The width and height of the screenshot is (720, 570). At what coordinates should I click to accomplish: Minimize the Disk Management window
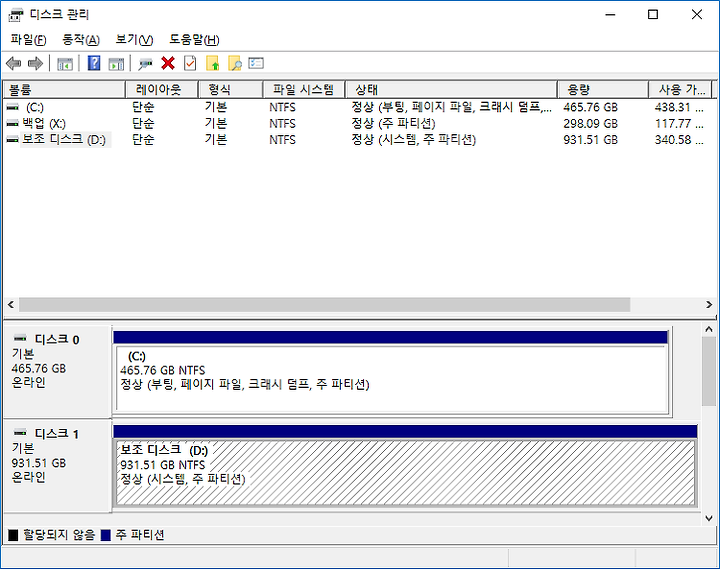click(x=610, y=15)
